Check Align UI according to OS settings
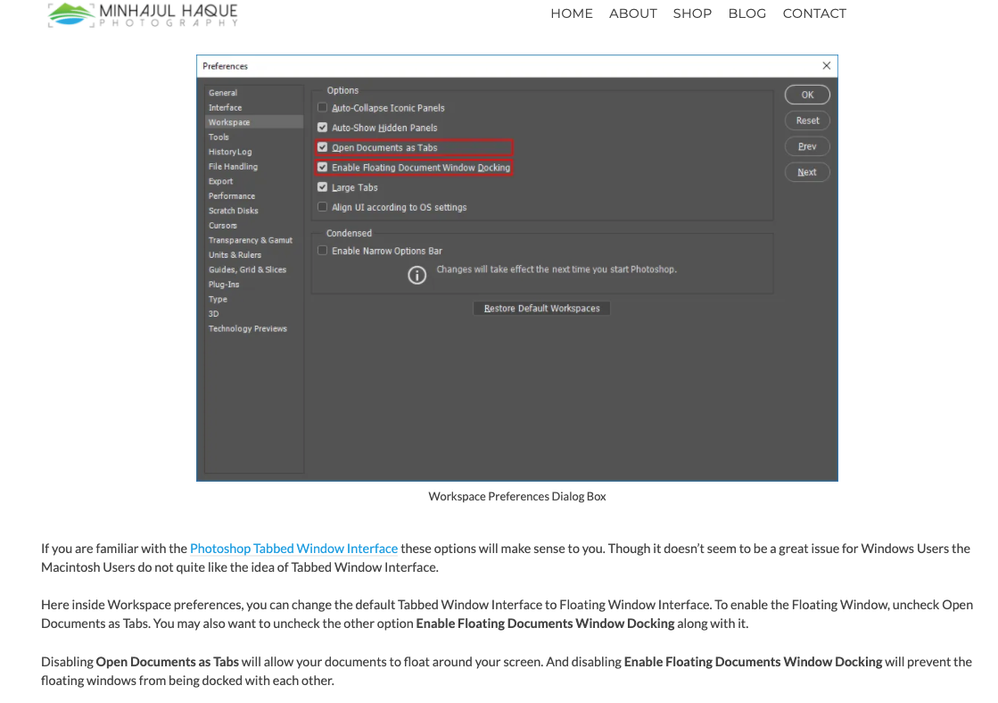The width and height of the screenshot is (998, 703). click(323, 207)
